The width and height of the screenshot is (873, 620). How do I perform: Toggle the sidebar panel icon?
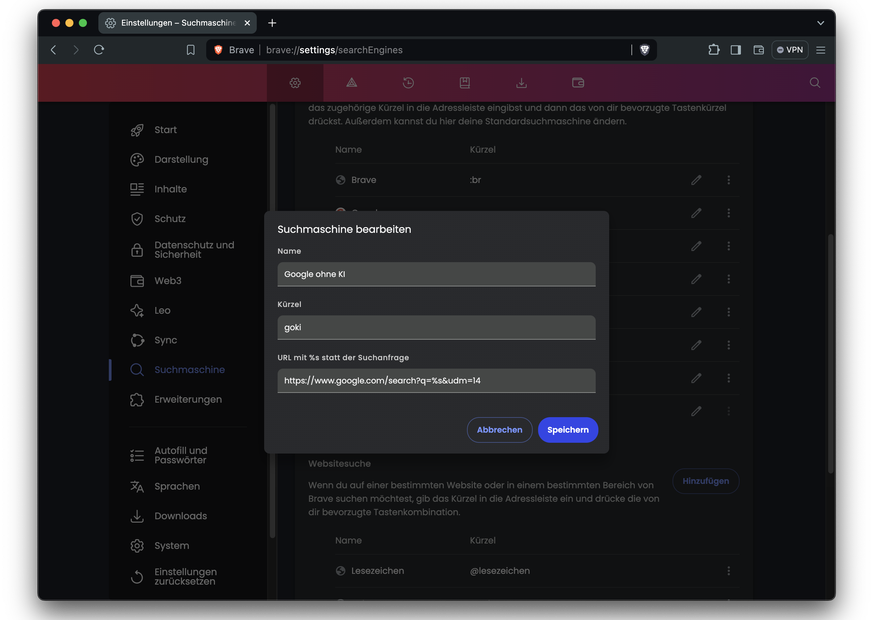tap(736, 50)
